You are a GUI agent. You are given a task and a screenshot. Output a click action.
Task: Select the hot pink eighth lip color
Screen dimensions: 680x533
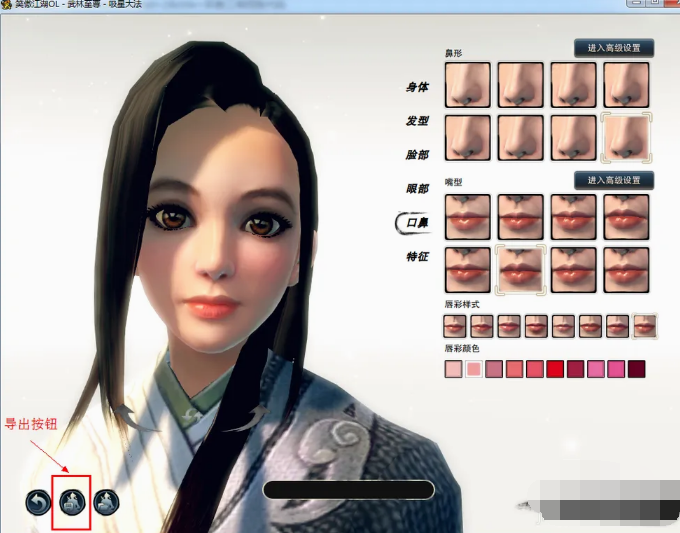tap(596, 369)
